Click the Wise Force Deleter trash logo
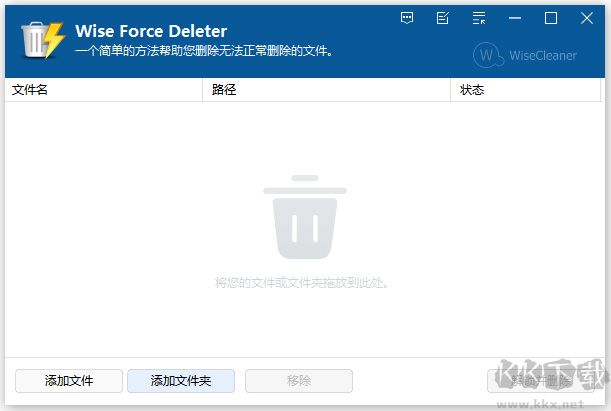Viewport: 611px width, 411px height. click(42, 40)
